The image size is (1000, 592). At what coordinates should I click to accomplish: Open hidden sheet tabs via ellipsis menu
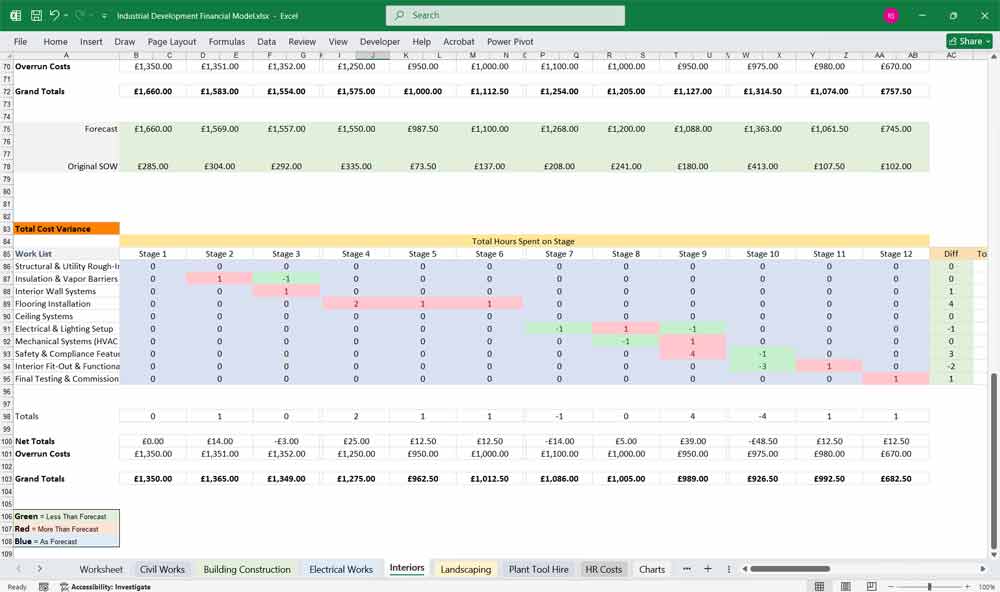point(686,568)
